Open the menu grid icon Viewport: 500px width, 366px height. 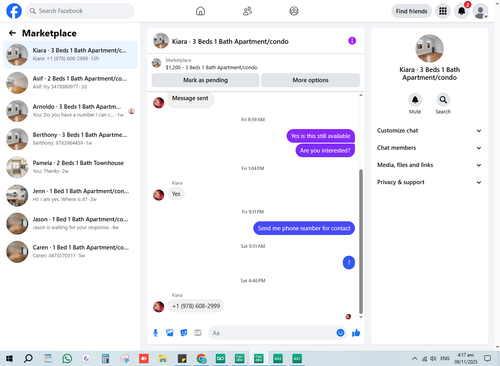coord(443,11)
